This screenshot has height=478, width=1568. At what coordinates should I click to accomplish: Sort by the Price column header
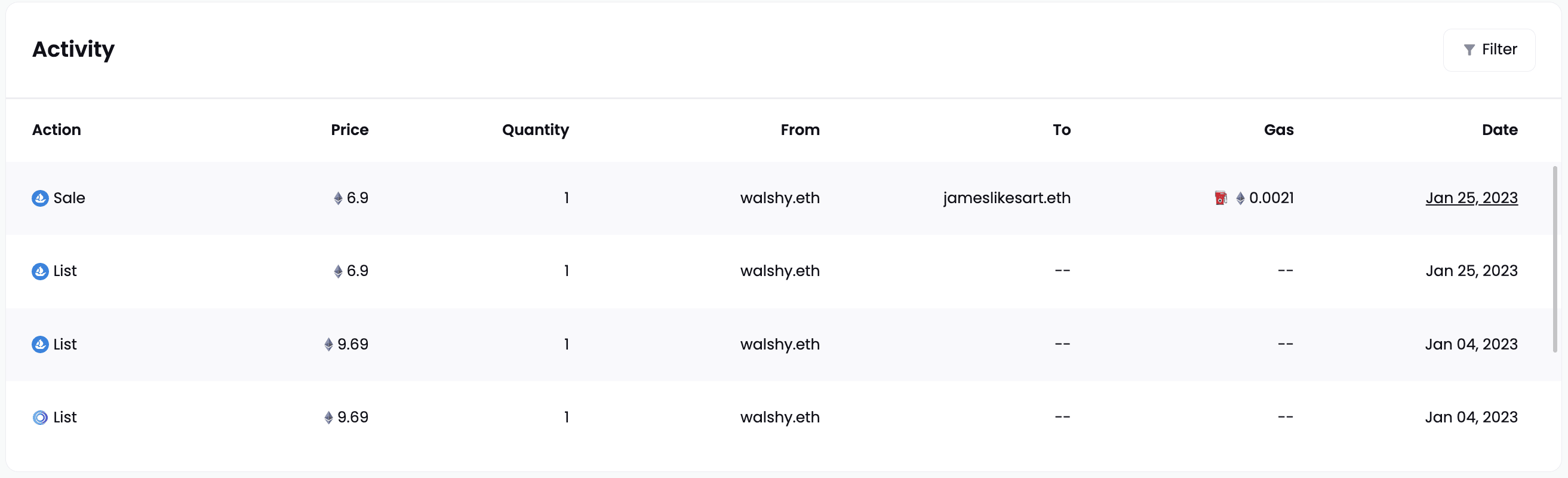point(349,130)
